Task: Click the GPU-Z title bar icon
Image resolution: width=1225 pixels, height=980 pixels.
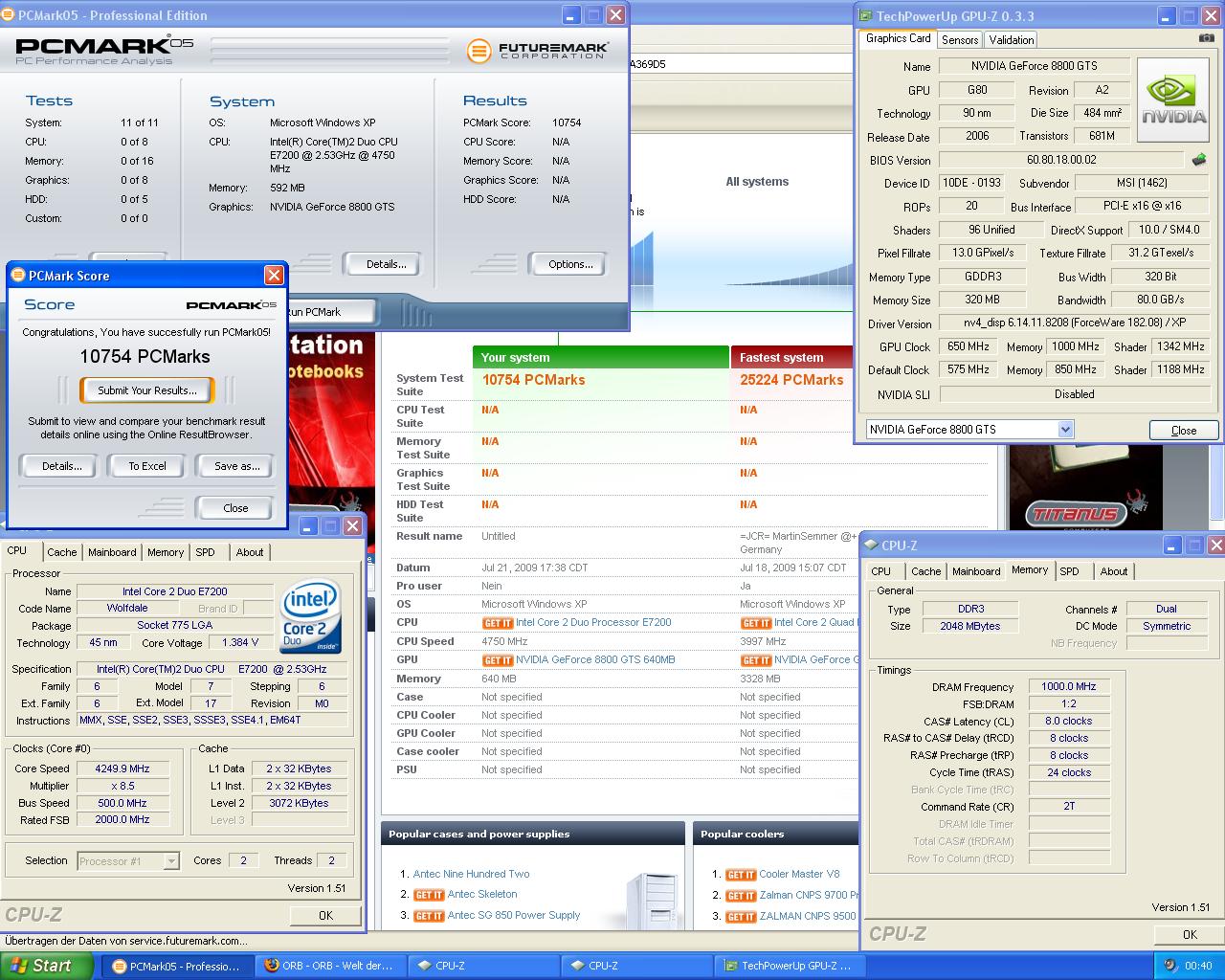Action: coord(866,15)
